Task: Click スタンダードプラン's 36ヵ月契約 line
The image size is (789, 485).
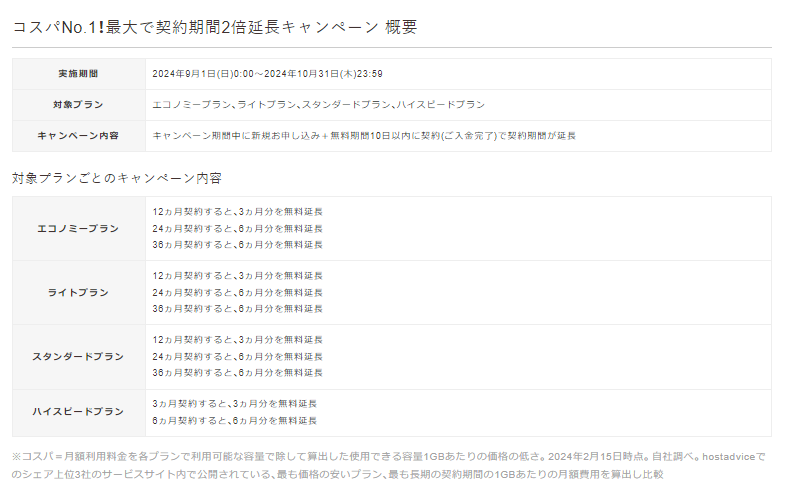Action: pyautogui.click(x=237, y=372)
